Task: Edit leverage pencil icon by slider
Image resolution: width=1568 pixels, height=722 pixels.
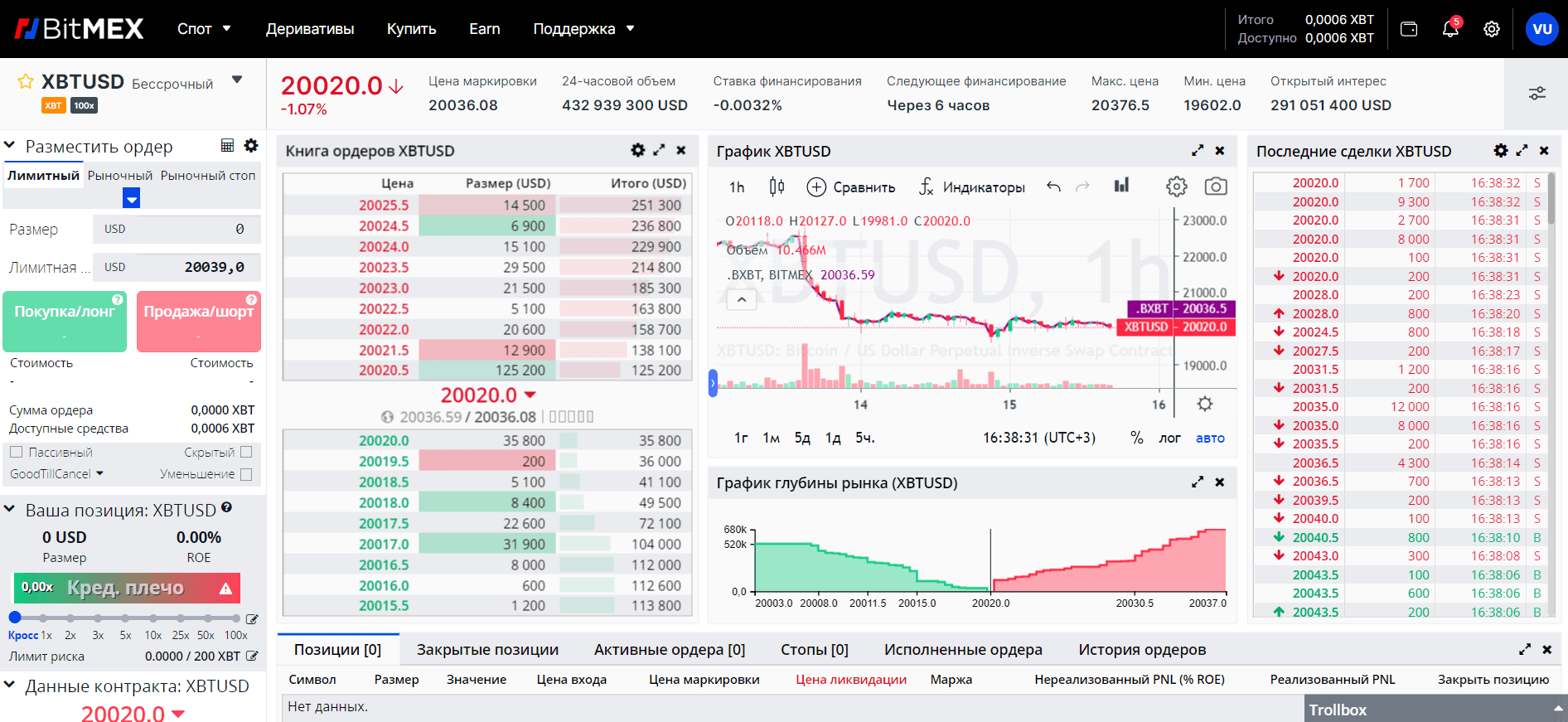Action: [252, 619]
